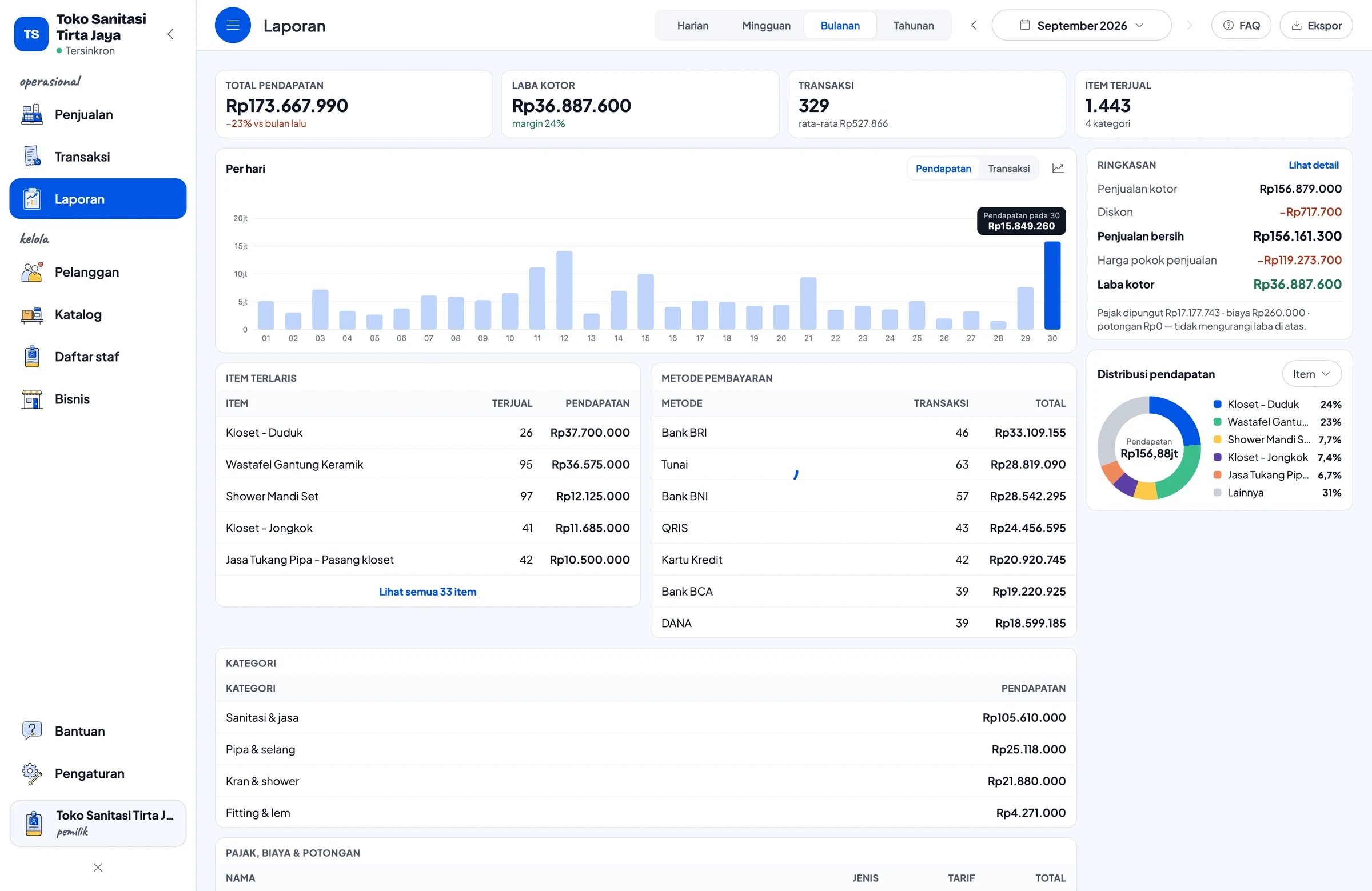This screenshot has height=891, width=1372.
Task: Open the Transaksi sidebar item
Action: coord(98,157)
